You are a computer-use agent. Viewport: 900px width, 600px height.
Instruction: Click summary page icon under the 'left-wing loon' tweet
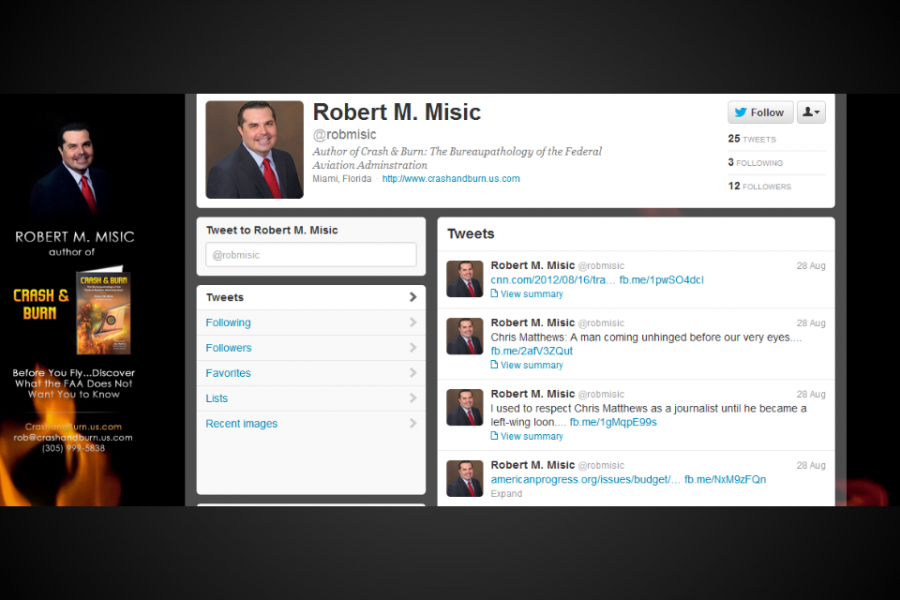click(x=494, y=436)
